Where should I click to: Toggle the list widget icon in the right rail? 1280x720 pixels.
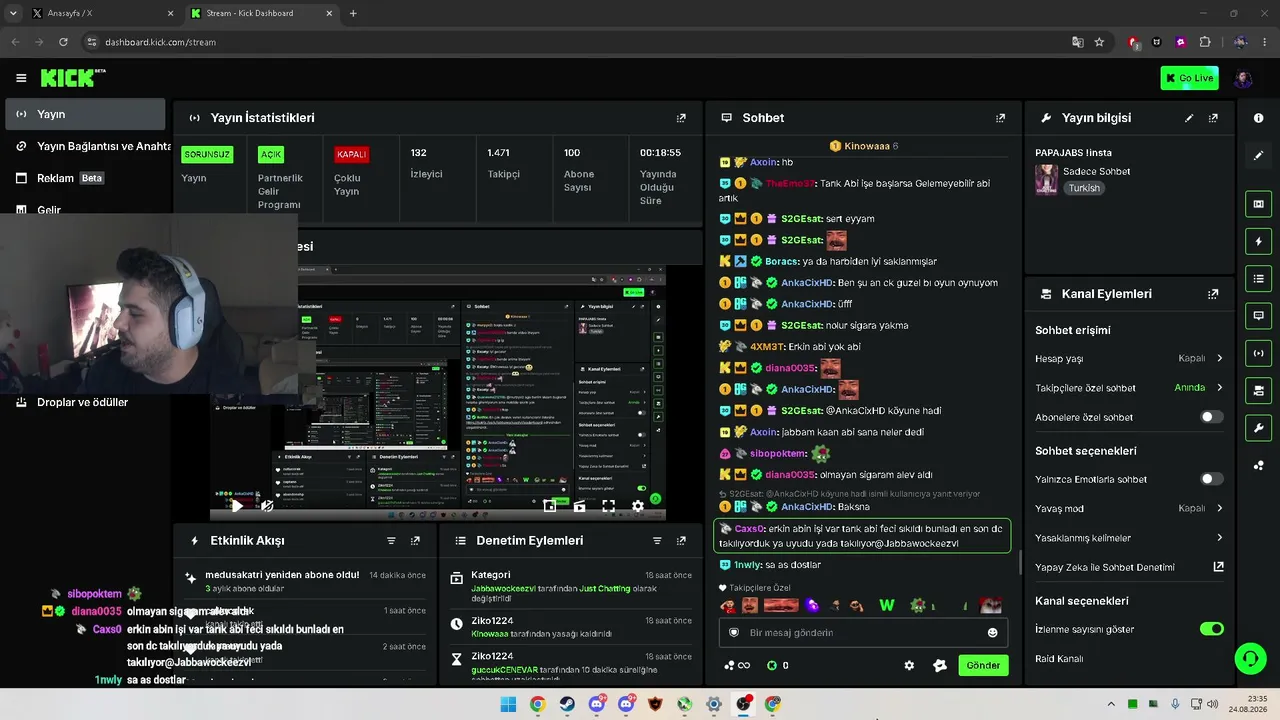[x=1258, y=278]
